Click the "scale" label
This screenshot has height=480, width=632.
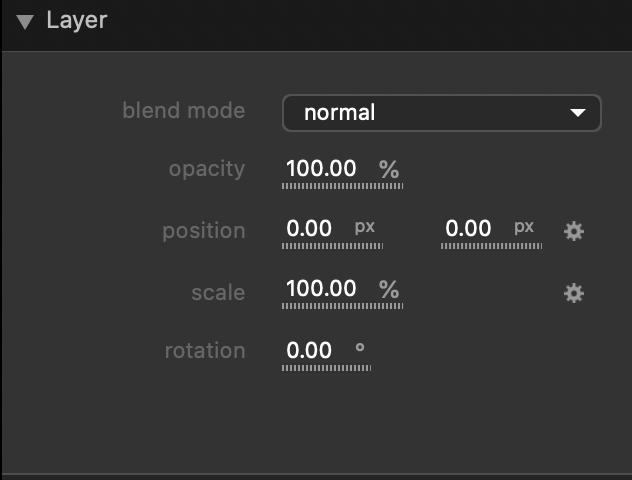coord(218,293)
